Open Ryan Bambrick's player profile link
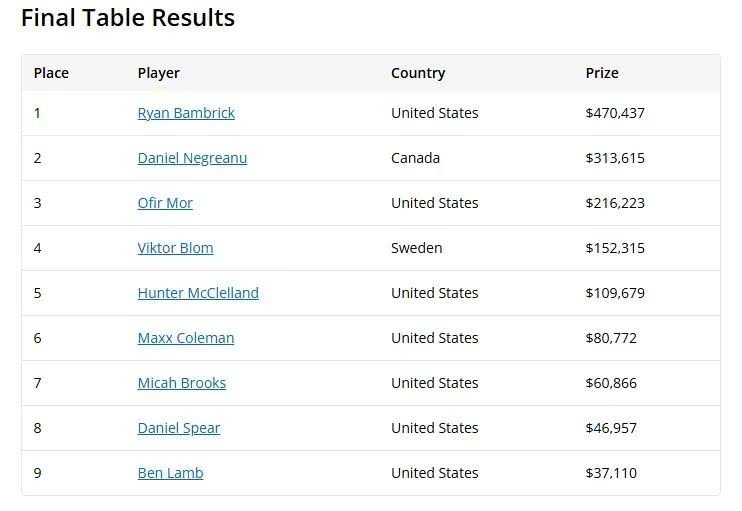 [x=186, y=113]
